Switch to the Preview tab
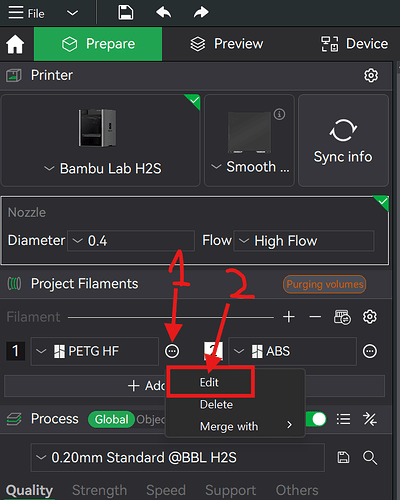The width and height of the screenshot is (400, 500). 227,44
